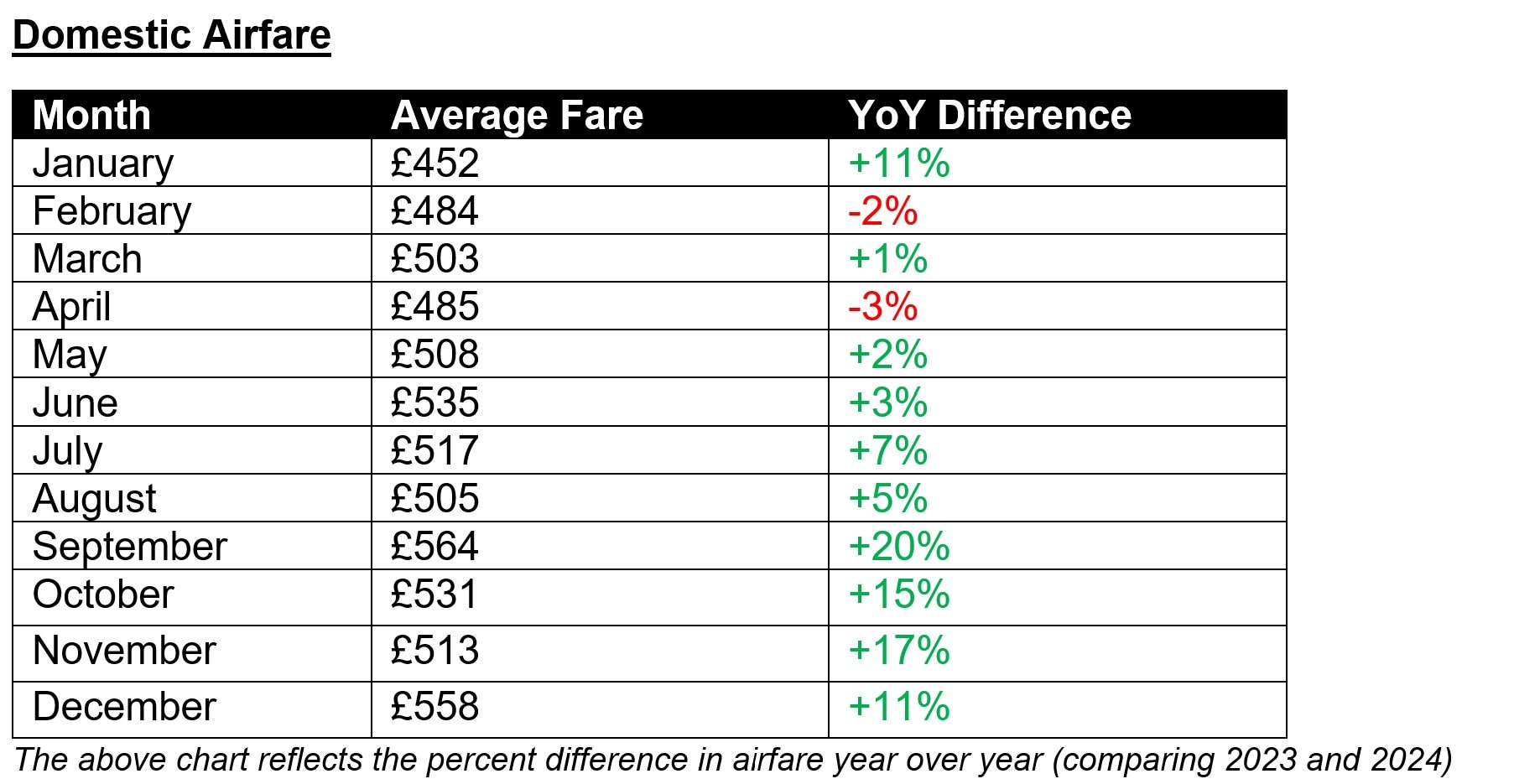Click the £484 fare for February
This screenshot has width=1514, height=784.
pyautogui.click(x=434, y=210)
